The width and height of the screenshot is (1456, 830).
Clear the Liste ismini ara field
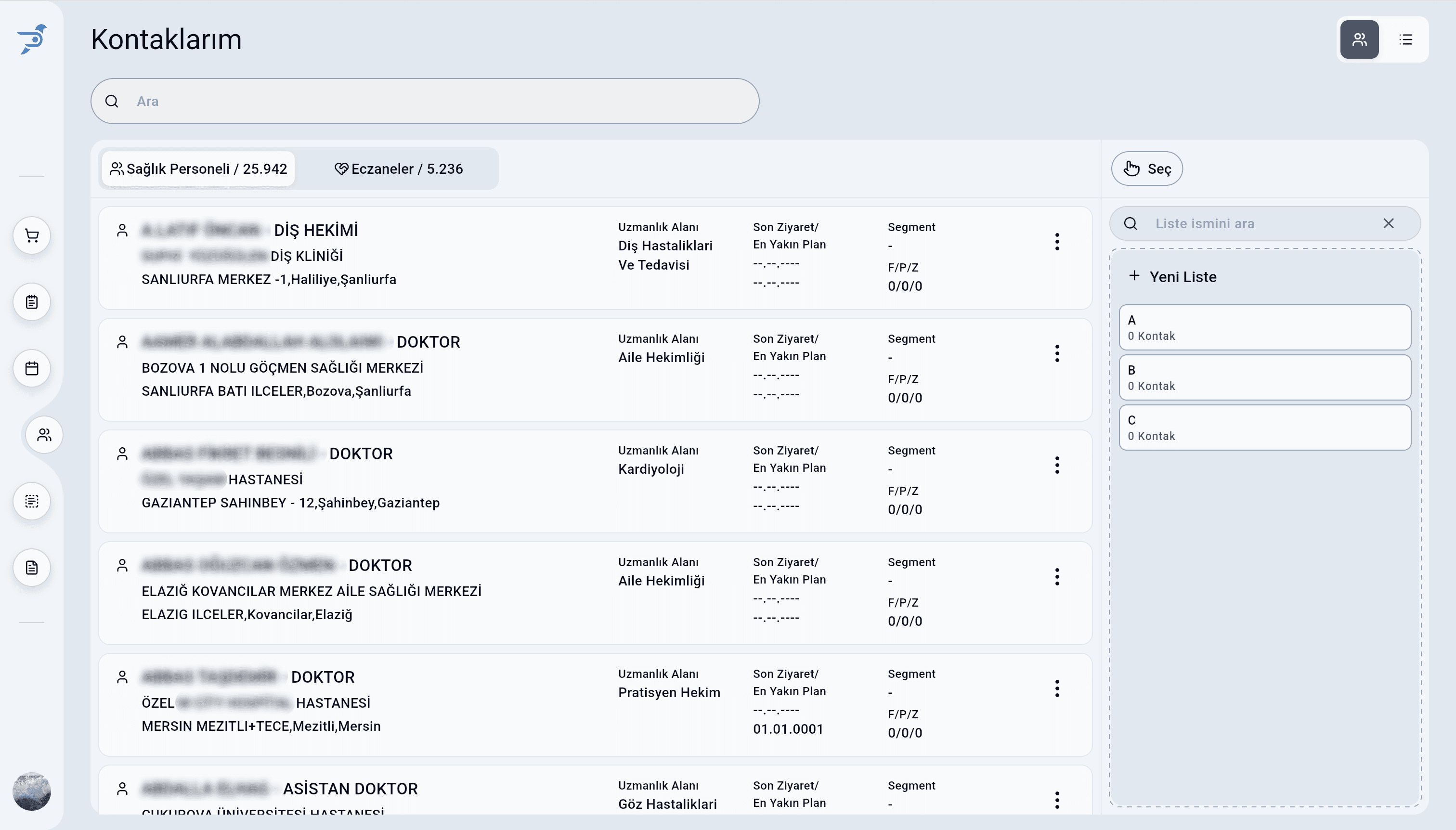(x=1388, y=223)
